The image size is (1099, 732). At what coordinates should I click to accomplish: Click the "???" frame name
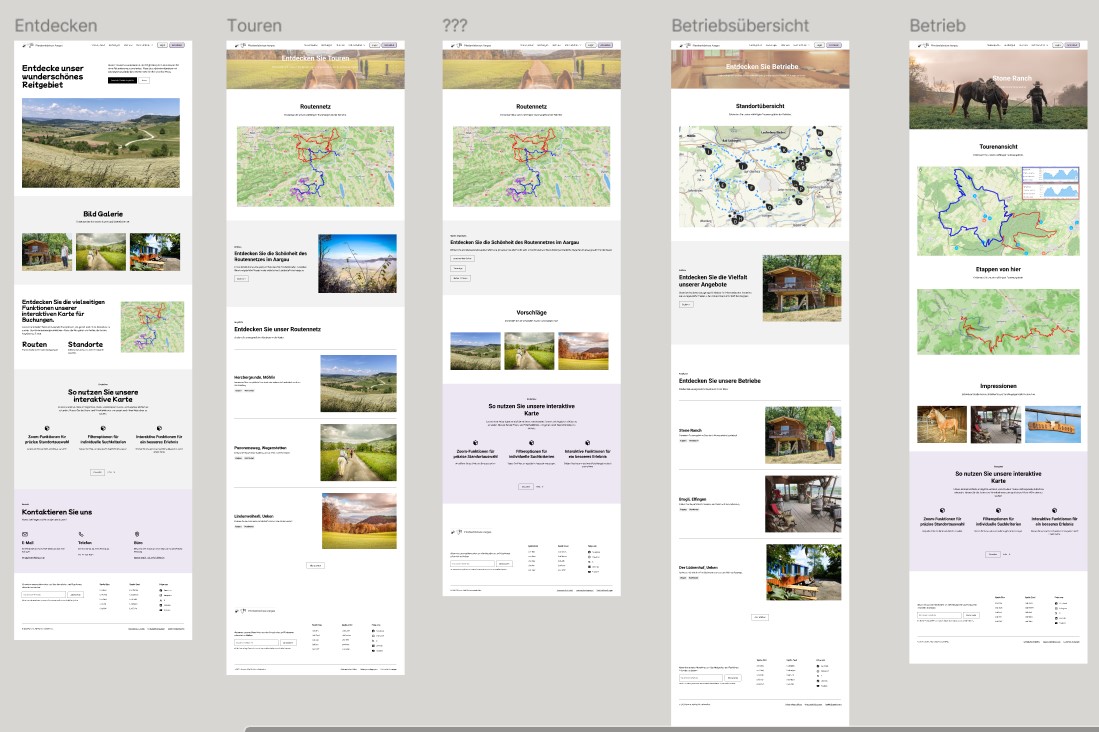454,24
